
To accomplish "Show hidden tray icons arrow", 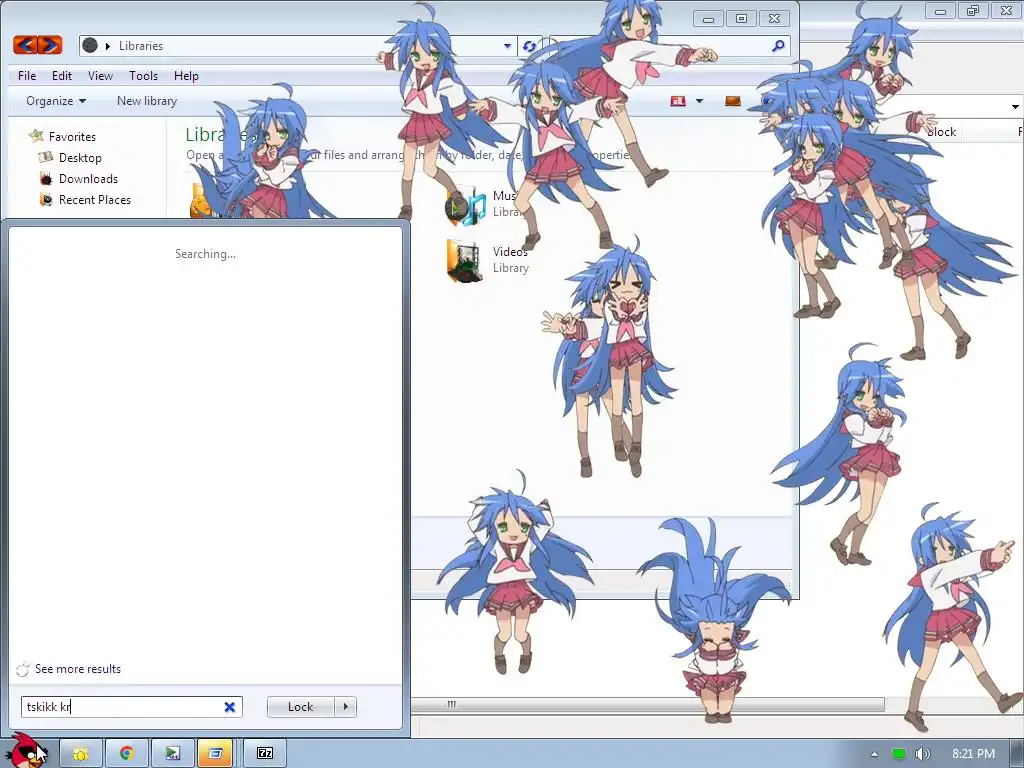I will (x=874, y=754).
